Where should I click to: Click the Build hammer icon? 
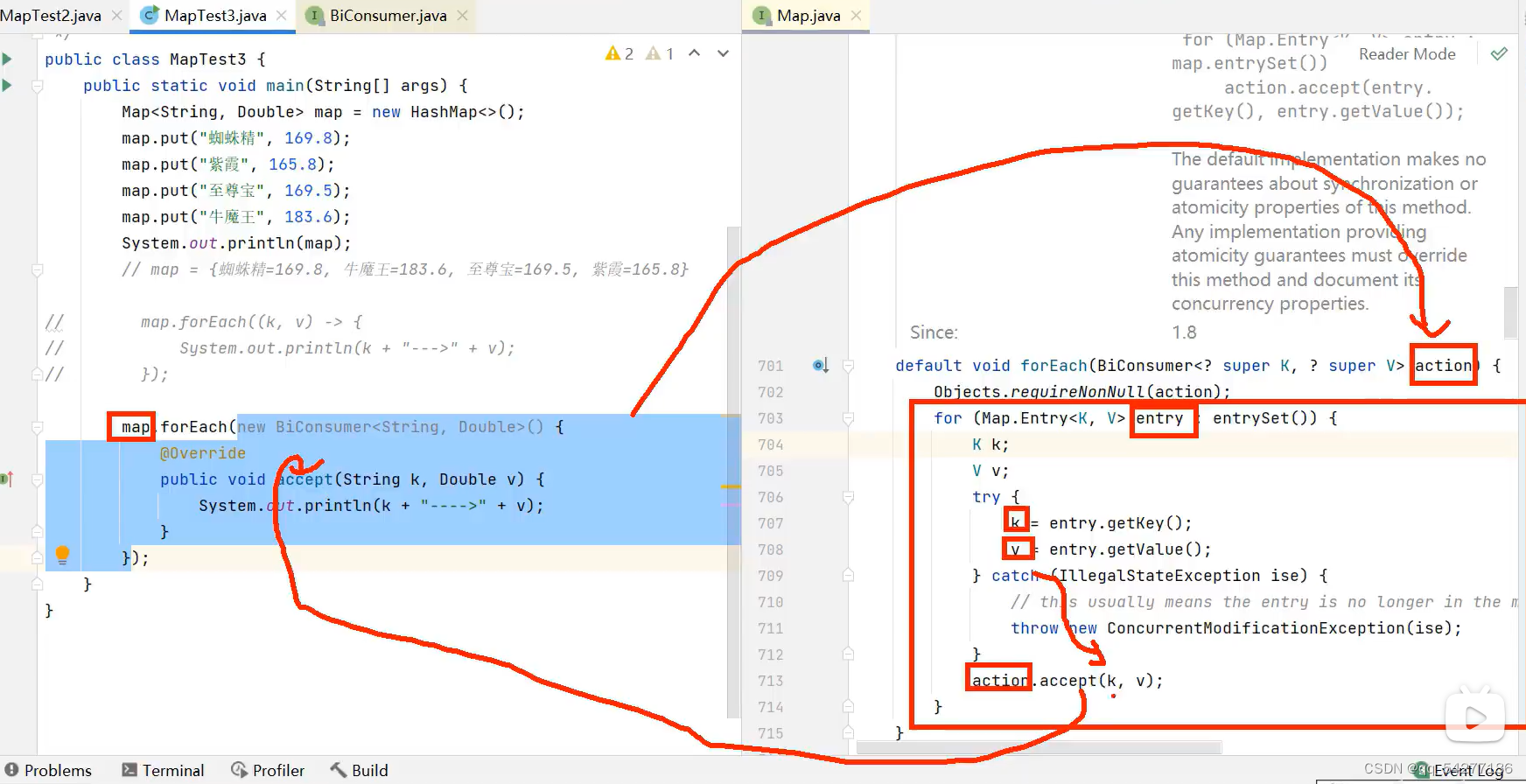pos(338,770)
